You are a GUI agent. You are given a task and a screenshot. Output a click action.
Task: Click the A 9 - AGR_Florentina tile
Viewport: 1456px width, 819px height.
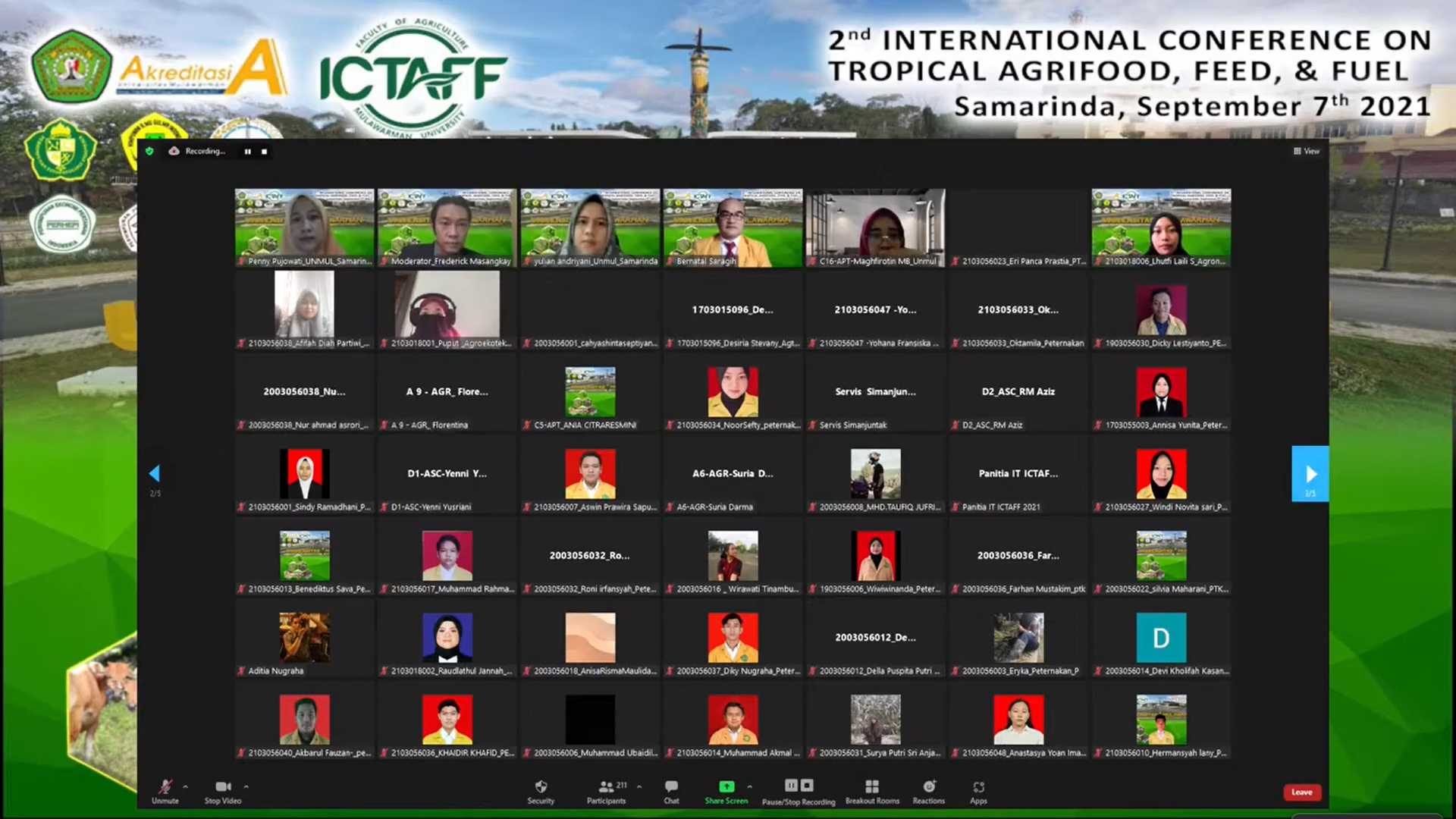coord(447,391)
